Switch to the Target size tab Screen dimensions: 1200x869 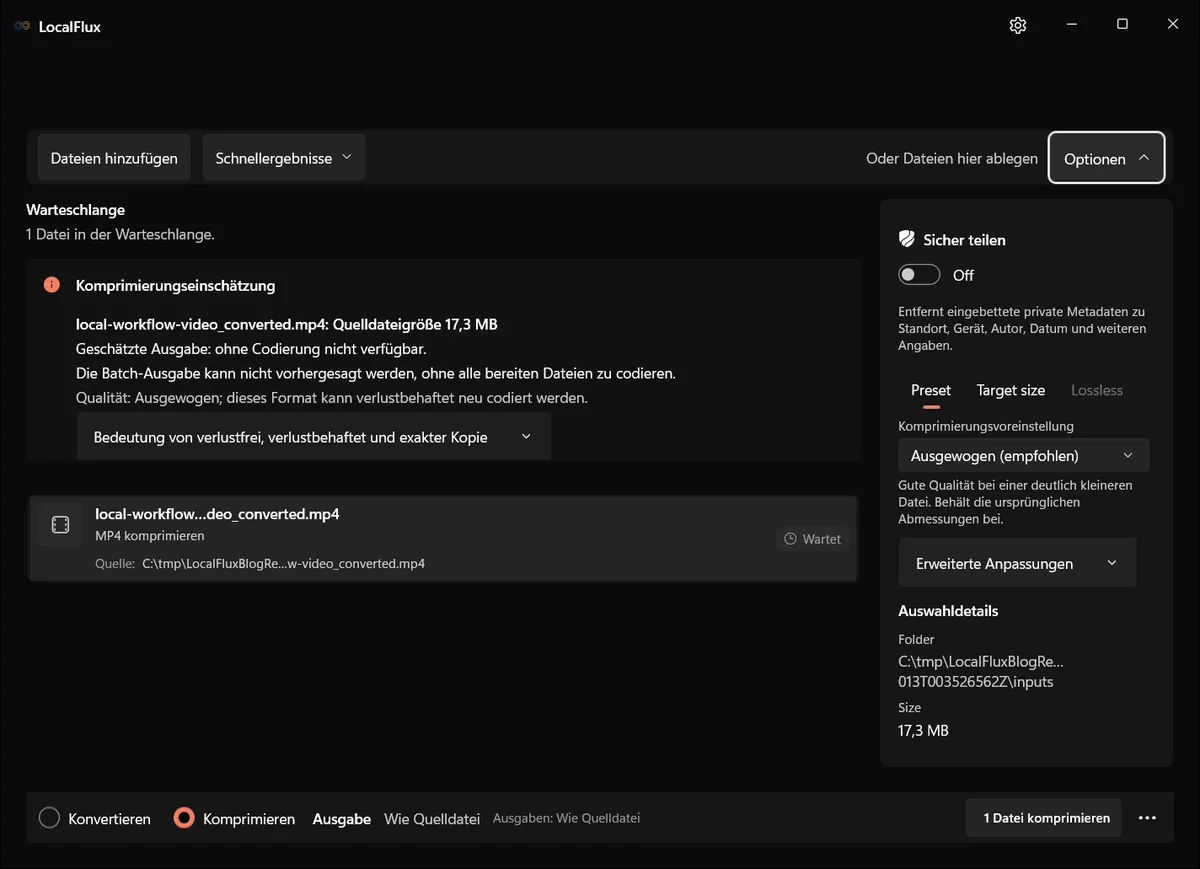1011,390
